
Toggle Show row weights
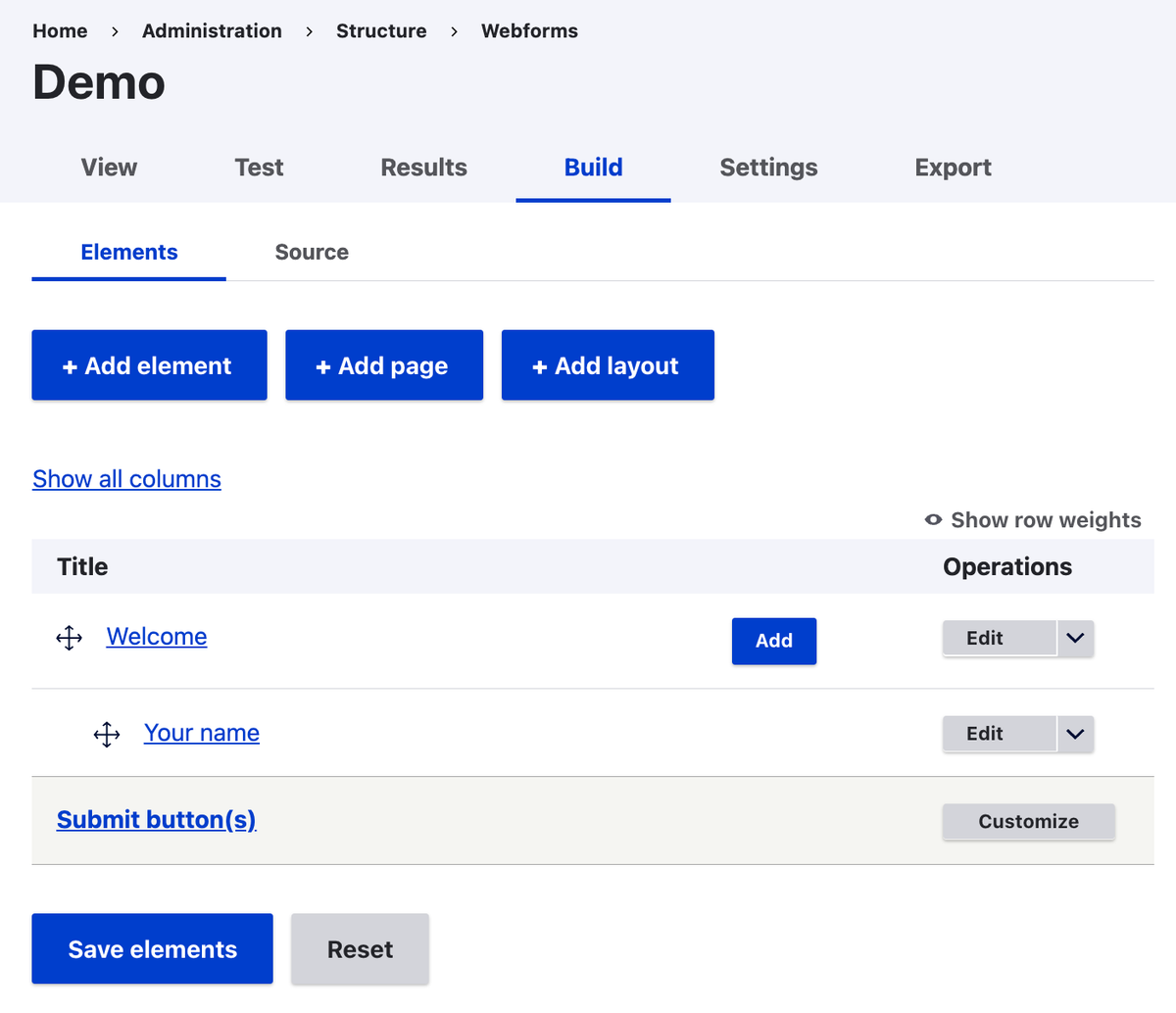point(1033,520)
